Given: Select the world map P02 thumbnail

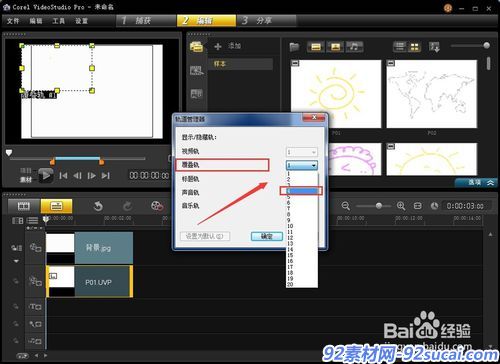Looking at the screenshot, I should pos(432,94).
